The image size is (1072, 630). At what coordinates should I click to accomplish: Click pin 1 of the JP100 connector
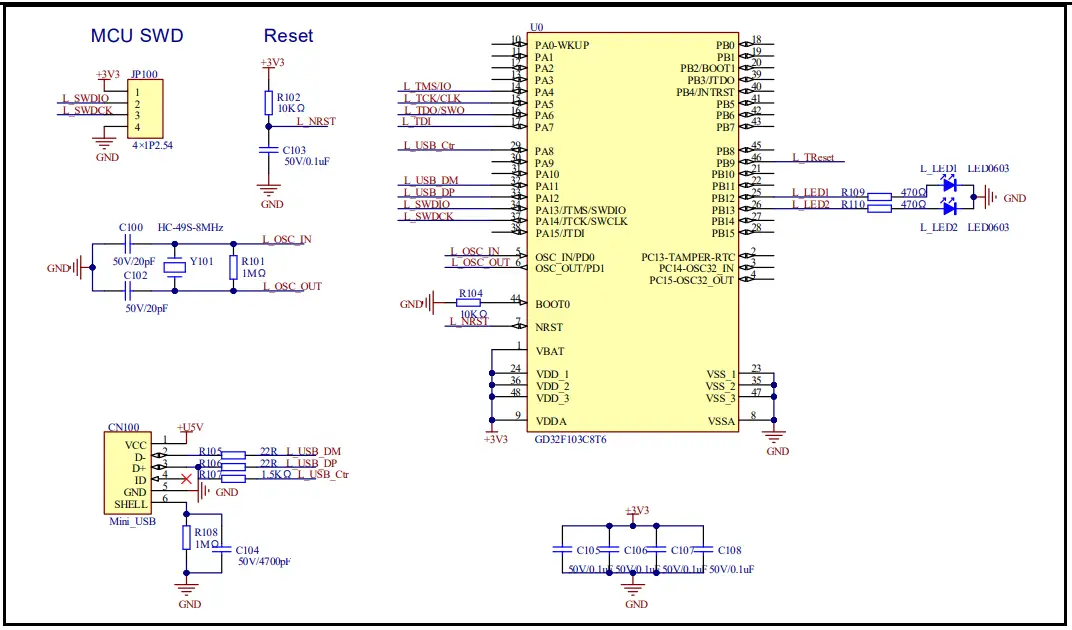136,90
